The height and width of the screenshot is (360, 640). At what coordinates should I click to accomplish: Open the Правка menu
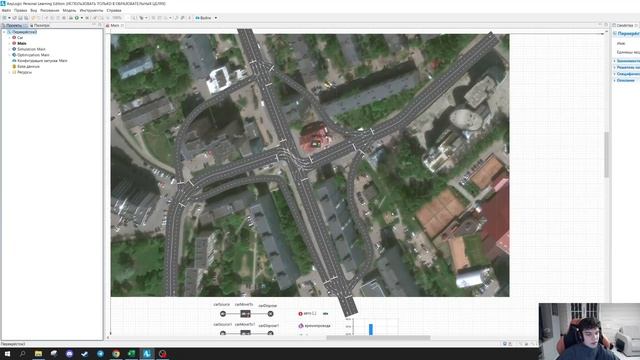tap(20, 10)
